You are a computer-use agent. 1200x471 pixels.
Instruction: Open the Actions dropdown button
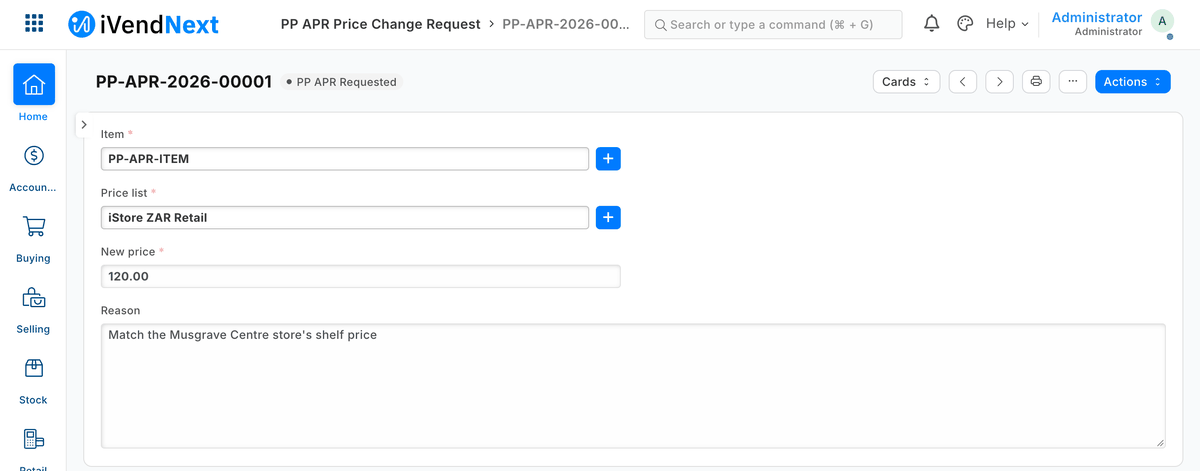pos(1133,82)
